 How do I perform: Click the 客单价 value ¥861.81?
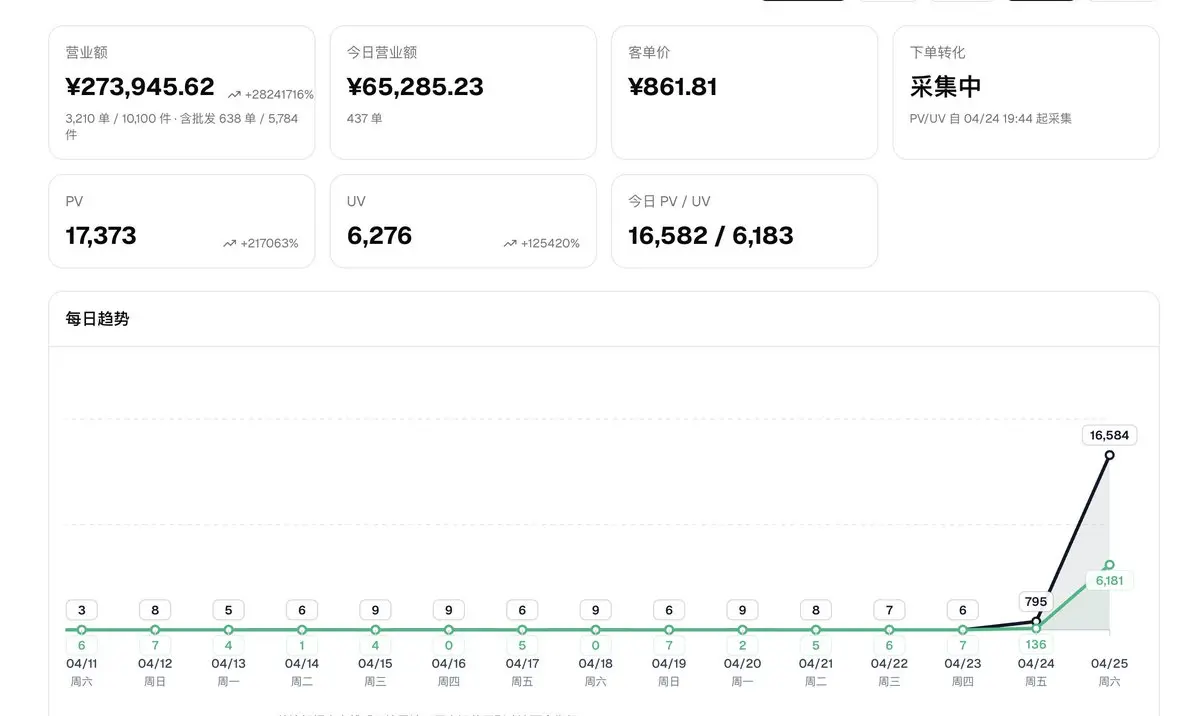coord(673,87)
